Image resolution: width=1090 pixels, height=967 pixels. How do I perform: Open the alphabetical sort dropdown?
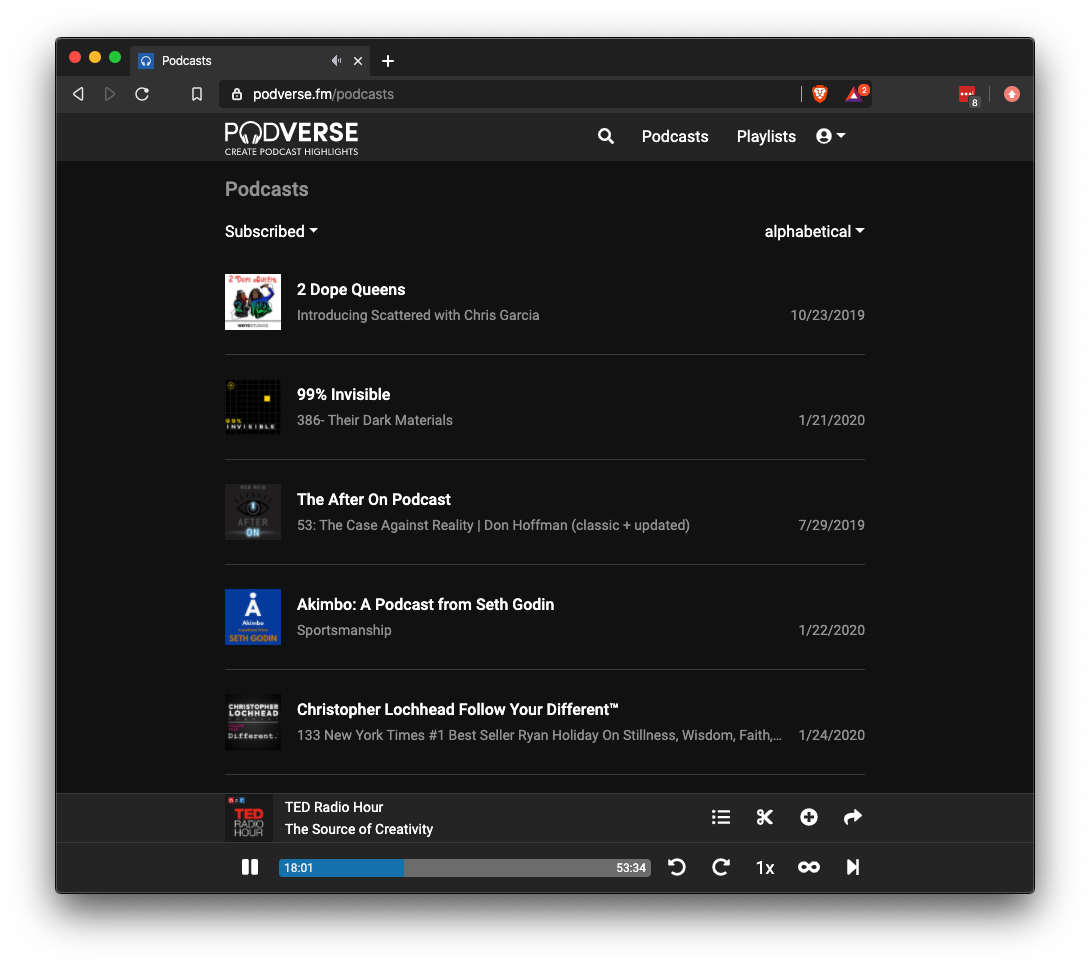tap(814, 231)
